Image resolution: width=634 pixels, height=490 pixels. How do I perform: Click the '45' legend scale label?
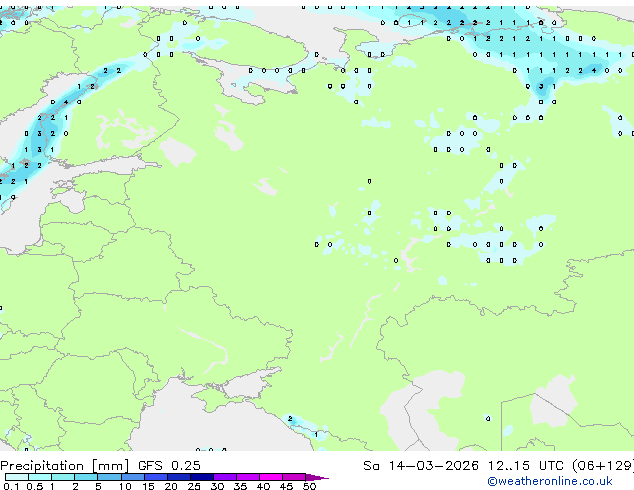coord(286,486)
